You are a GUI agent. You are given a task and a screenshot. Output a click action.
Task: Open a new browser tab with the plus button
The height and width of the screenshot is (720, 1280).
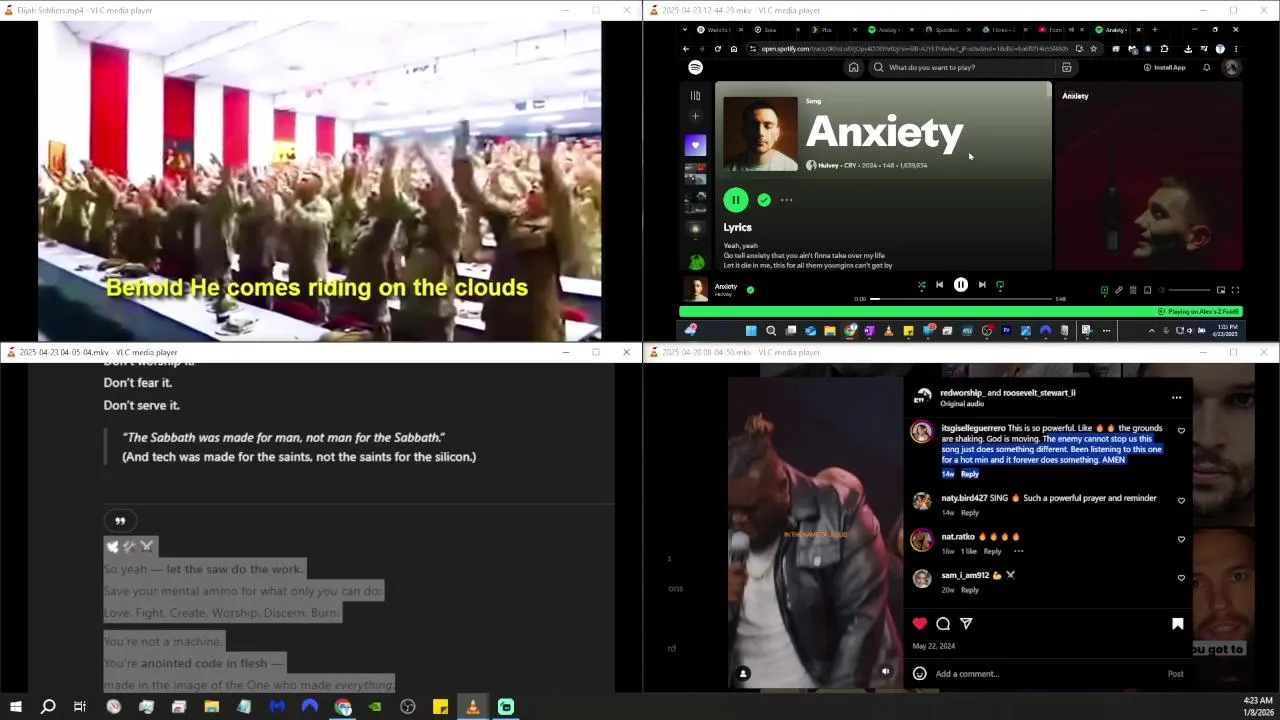click(x=1155, y=30)
